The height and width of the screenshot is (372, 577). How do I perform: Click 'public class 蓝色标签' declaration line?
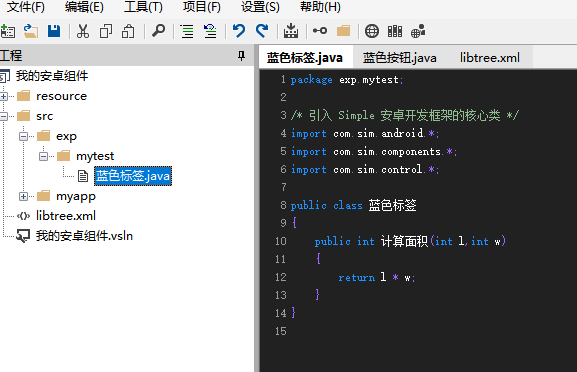coord(354,205)
